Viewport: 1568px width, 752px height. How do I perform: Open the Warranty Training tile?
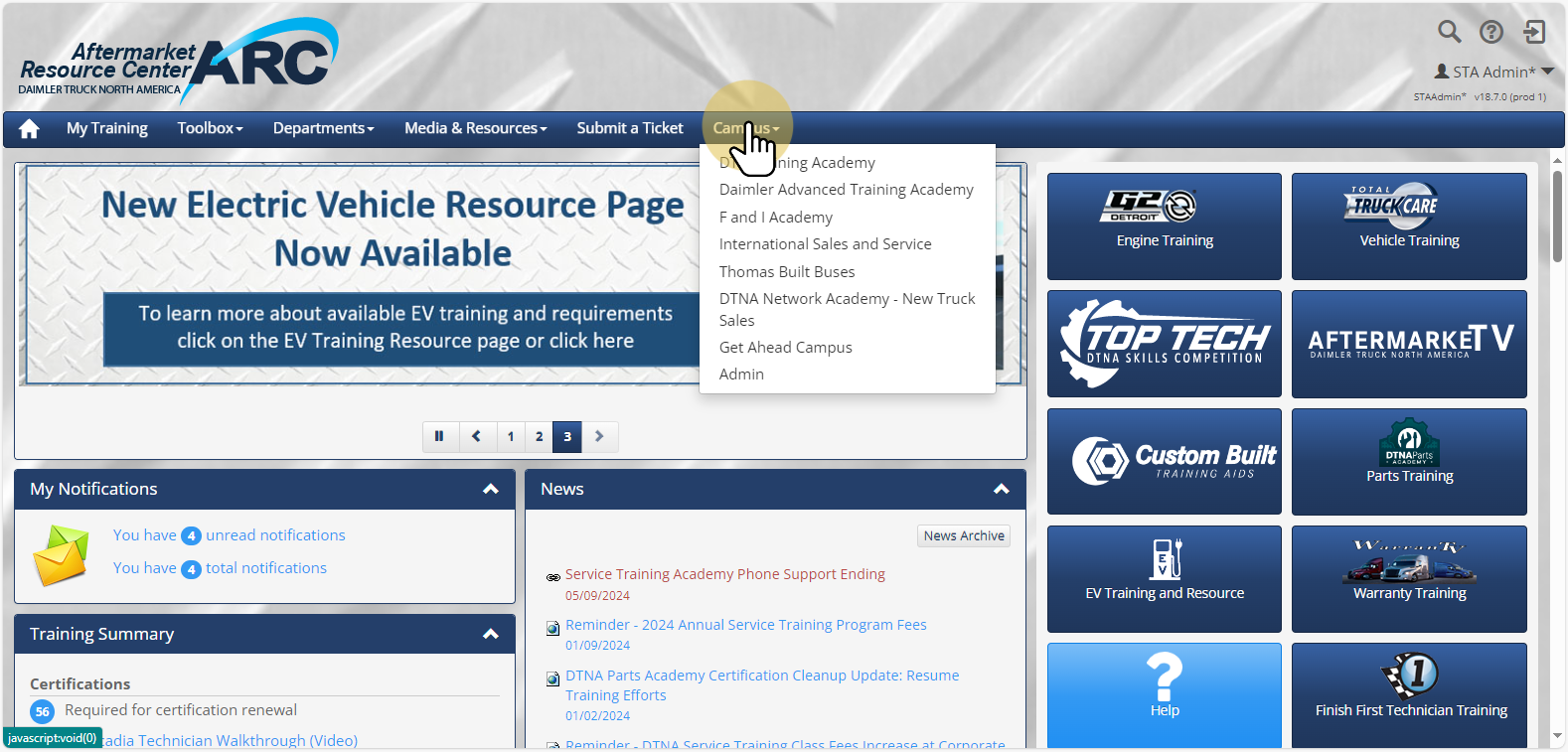(x=1409, y=579)
